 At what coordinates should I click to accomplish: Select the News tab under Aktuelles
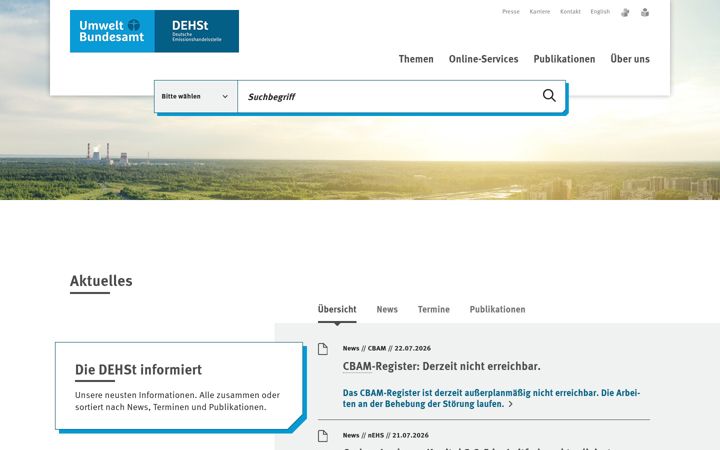[387, 309]
